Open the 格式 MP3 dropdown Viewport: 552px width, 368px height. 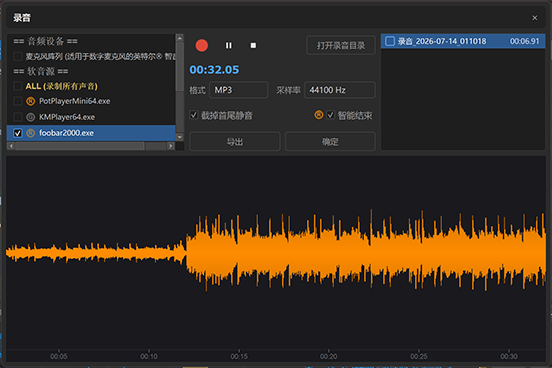[238, 90]
